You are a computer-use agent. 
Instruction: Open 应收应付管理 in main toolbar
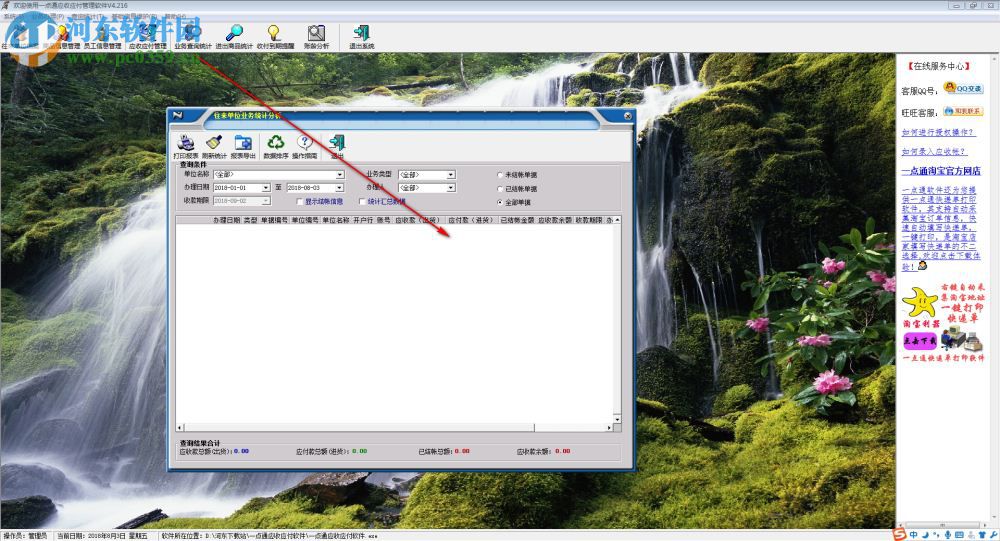(147, 36)
